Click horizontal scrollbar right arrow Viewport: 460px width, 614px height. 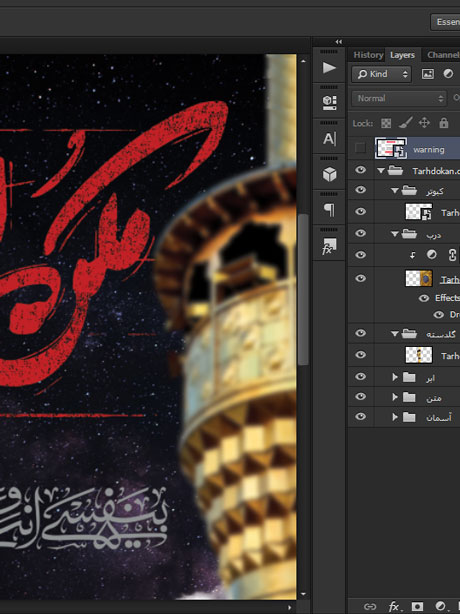tap(290, 608)
